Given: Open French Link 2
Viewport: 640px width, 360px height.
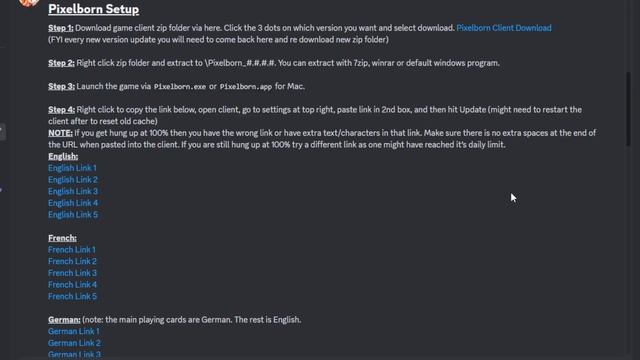Looking at the screenshot, I should [72, 261].
